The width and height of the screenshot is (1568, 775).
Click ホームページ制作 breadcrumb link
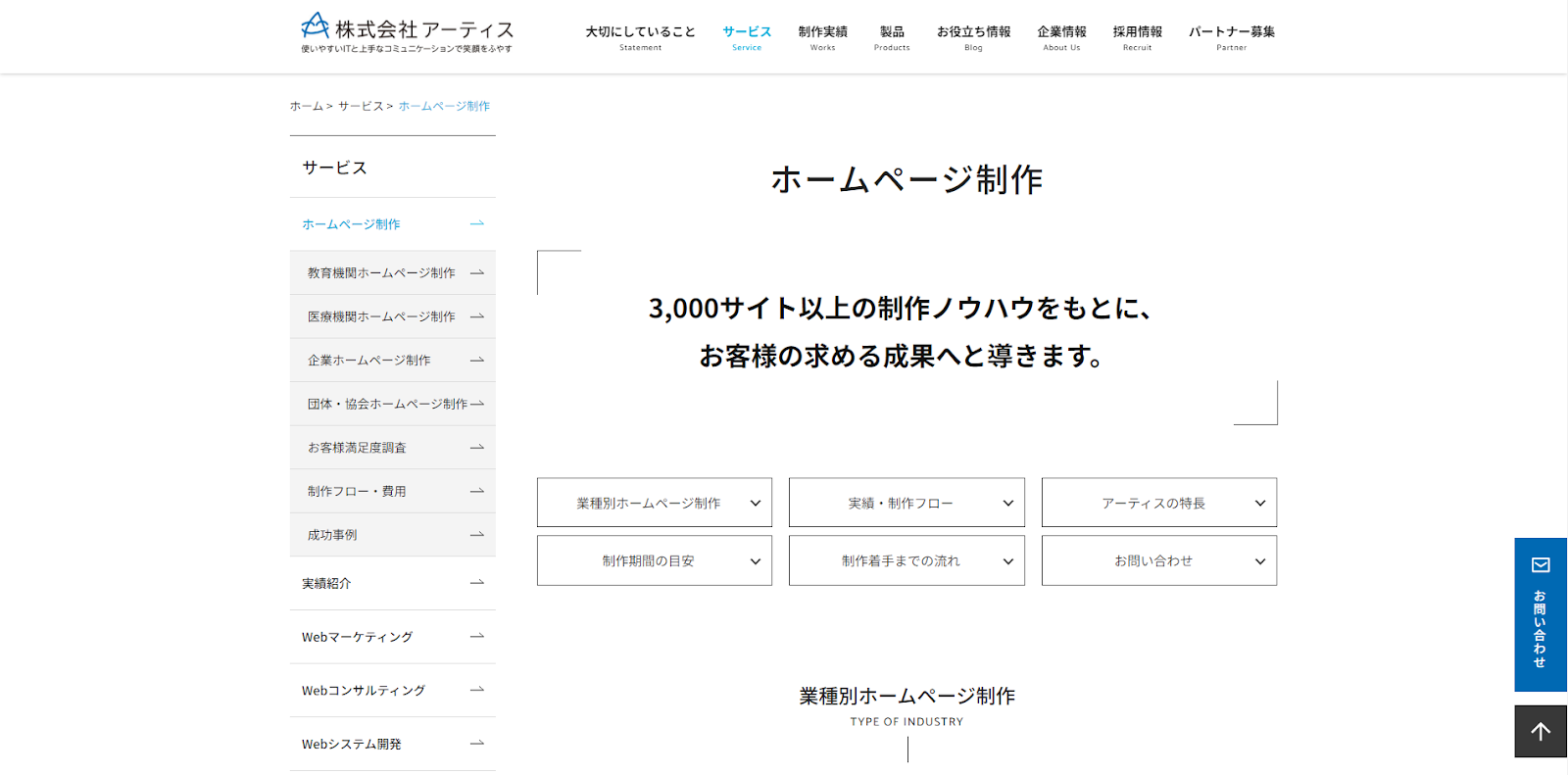click(x=444, y=106)
